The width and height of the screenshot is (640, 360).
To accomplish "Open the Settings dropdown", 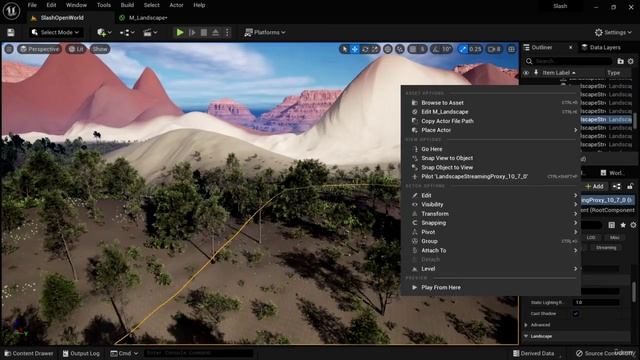I will pyautogui.click(x=613, y=32).
